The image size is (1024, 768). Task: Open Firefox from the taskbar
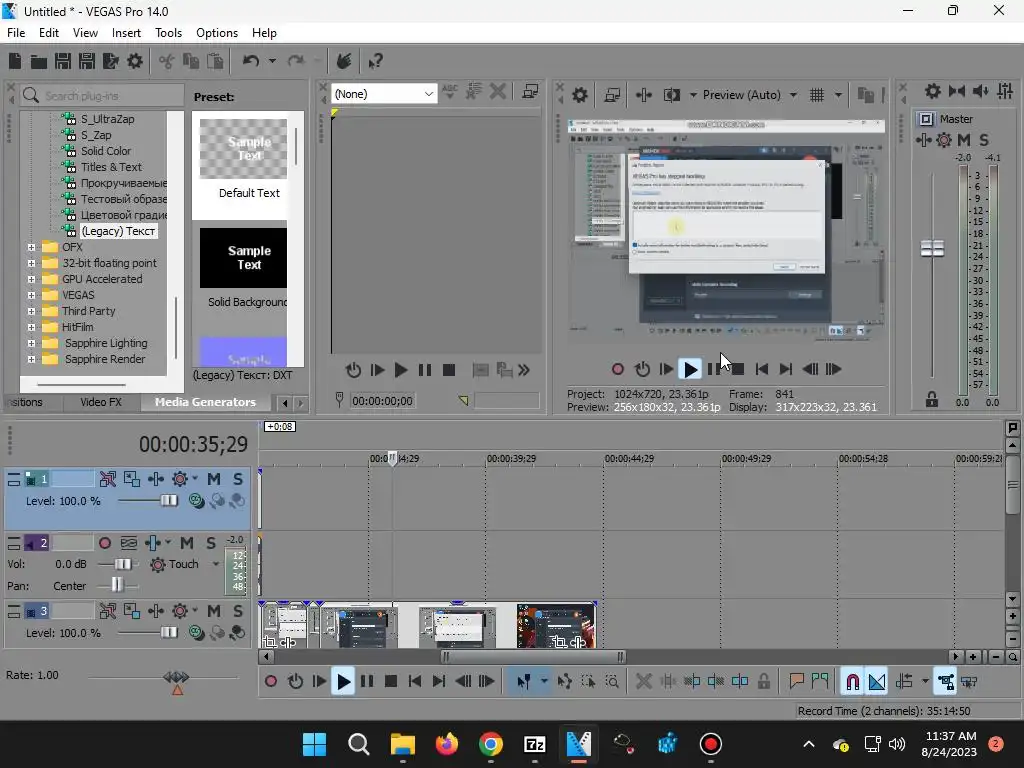coord(447,744)
